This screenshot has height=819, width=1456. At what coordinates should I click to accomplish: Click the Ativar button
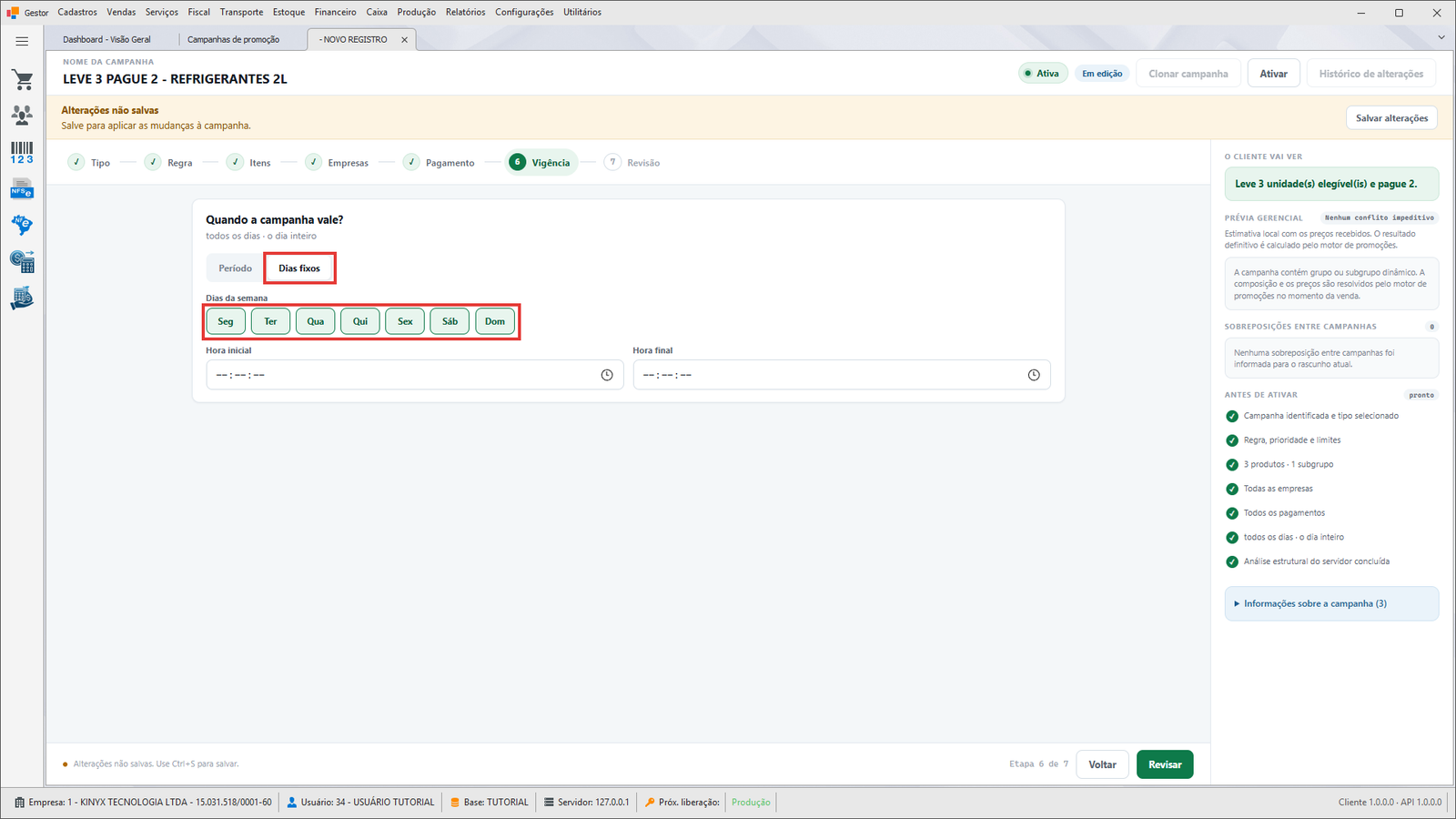1273,74
